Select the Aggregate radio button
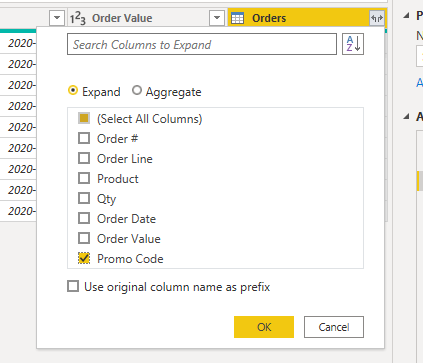Screen dimensions: 423x363 137,90
